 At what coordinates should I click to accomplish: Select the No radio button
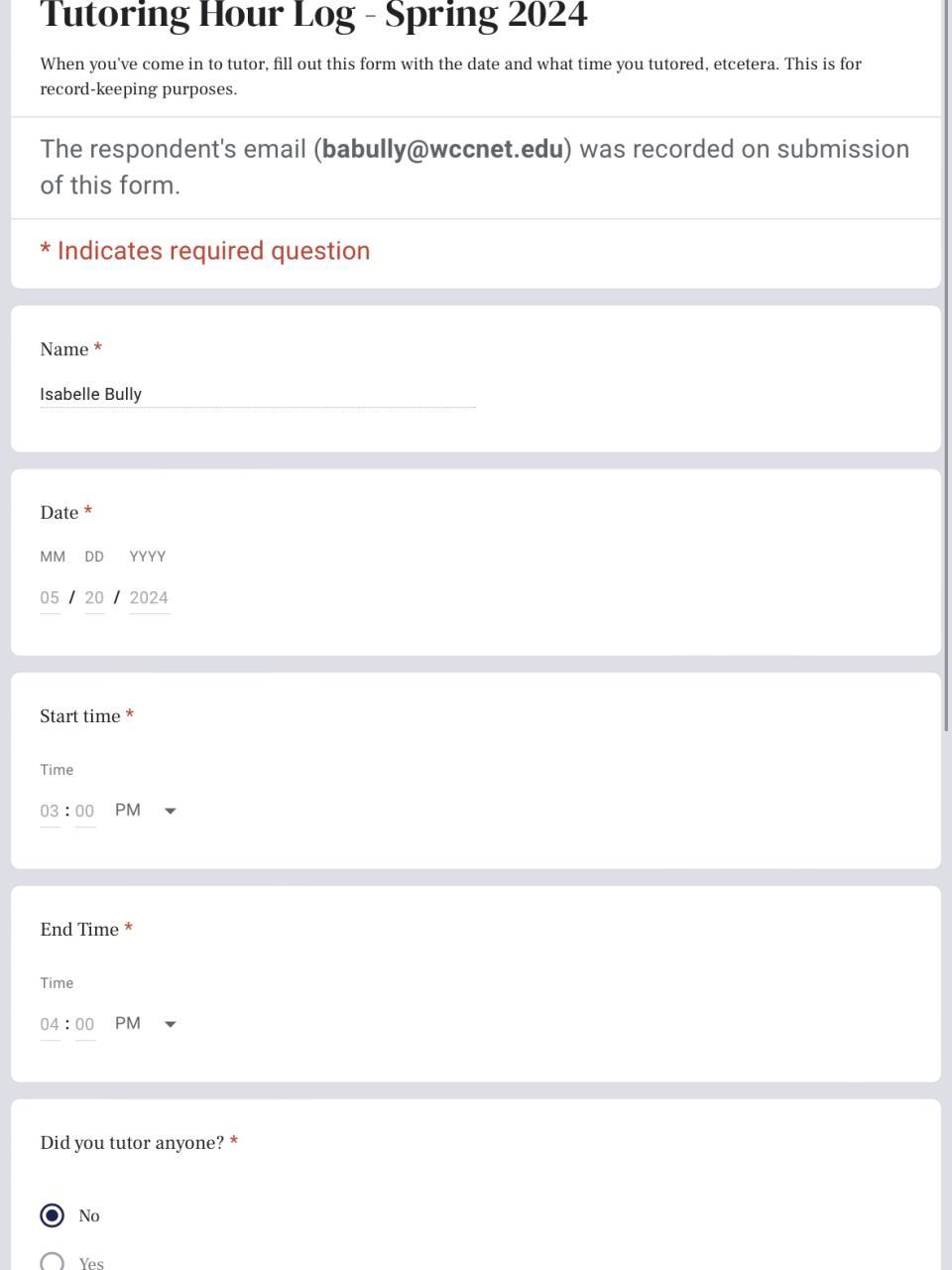(53, 1215)
